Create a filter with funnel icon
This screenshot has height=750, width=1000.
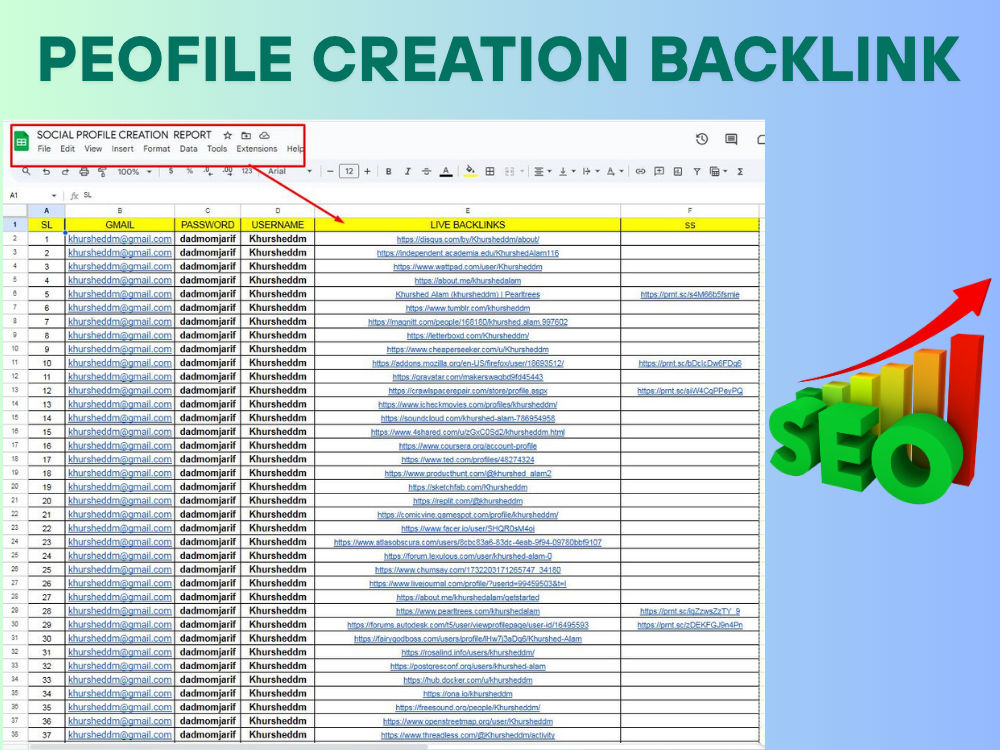(697, 172)
